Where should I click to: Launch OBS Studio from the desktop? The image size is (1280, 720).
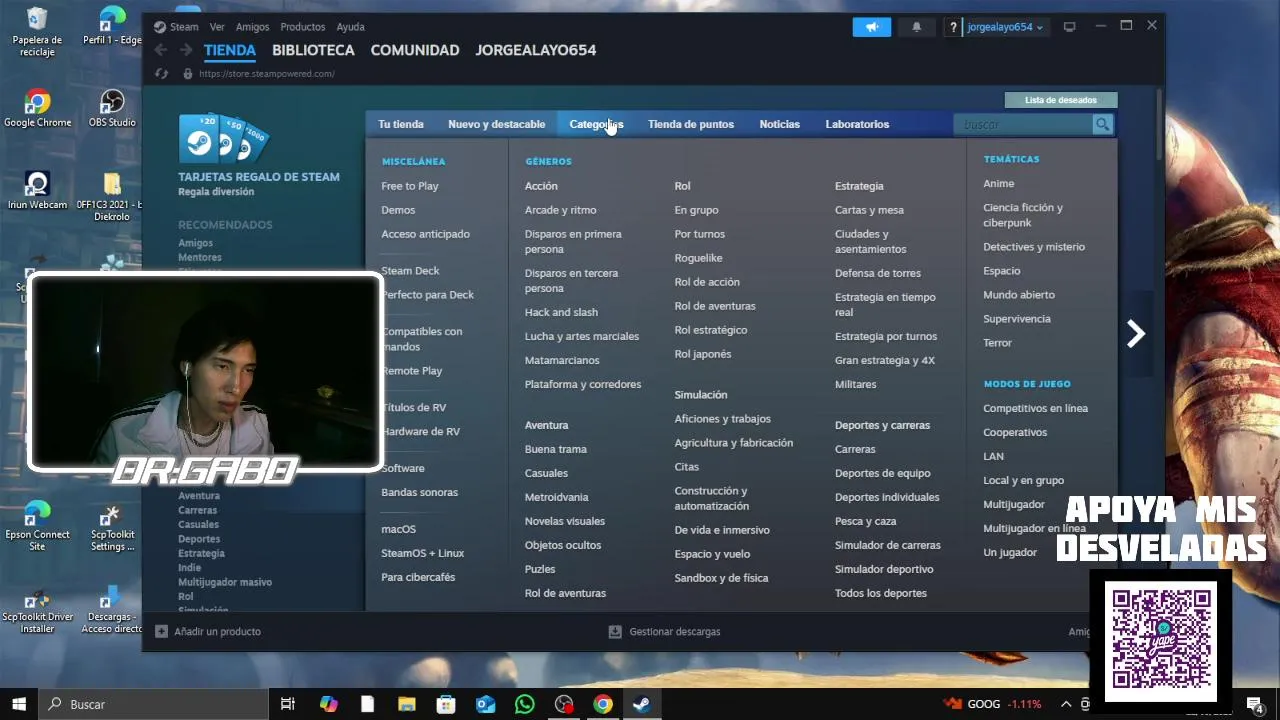click(112, 109)
